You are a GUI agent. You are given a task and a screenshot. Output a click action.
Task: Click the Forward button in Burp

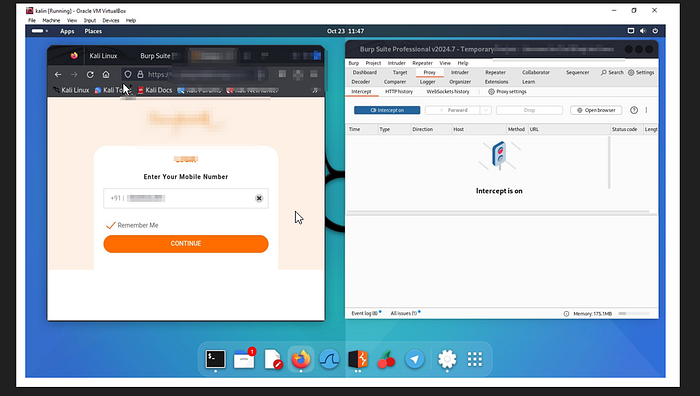(x=453, y=110)
